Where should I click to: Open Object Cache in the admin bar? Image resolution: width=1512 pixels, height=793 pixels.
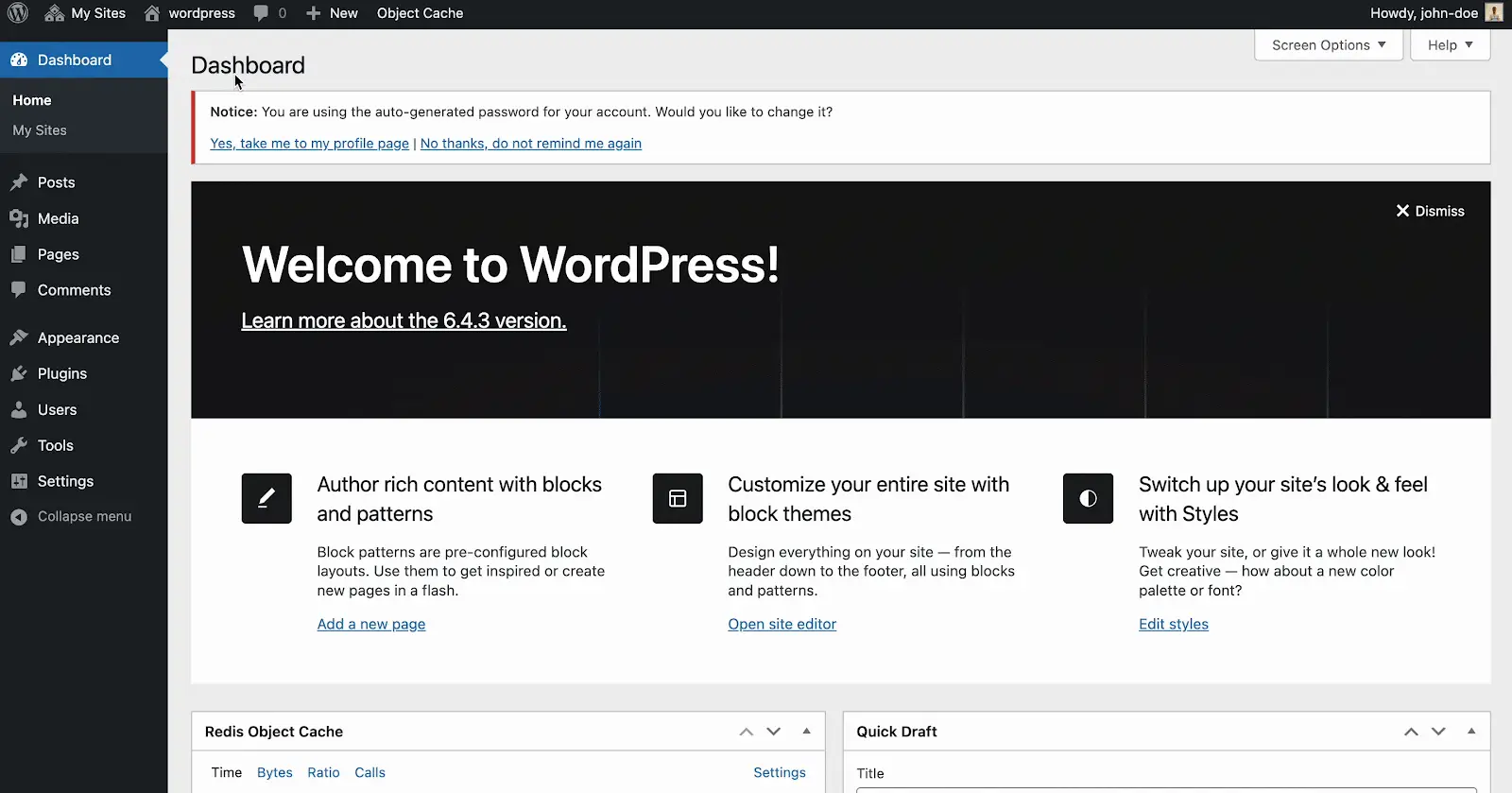[x=420, y=13]
